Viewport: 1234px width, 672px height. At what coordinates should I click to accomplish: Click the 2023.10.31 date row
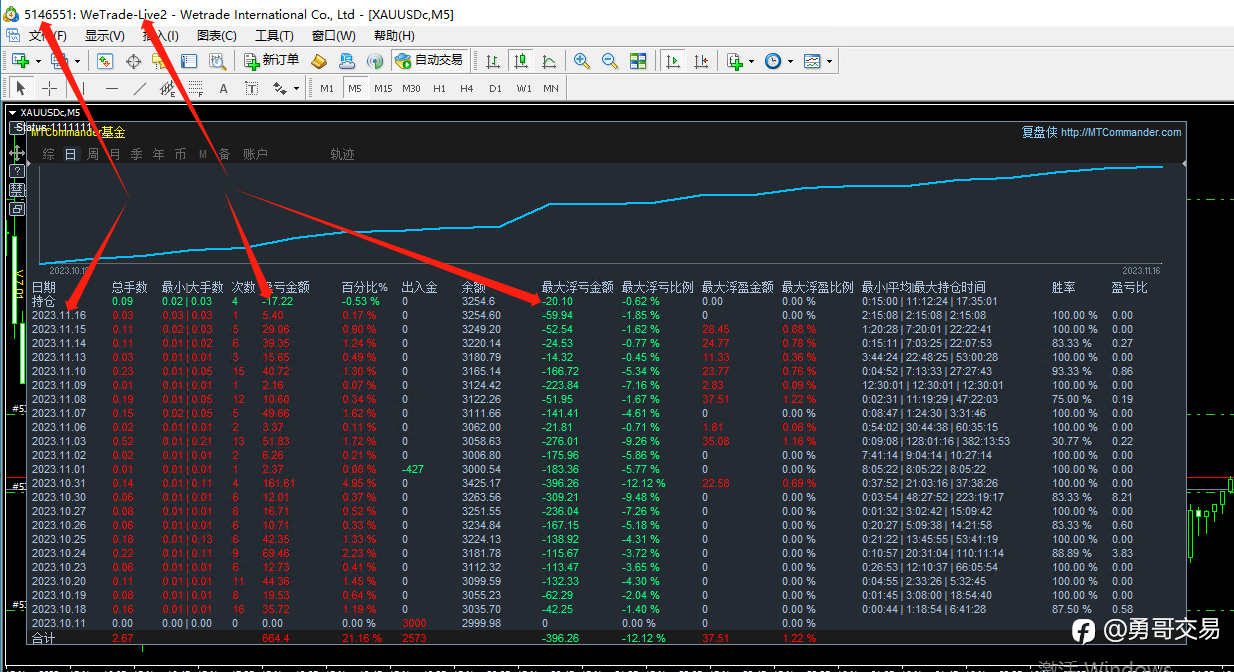pos(606,483)
